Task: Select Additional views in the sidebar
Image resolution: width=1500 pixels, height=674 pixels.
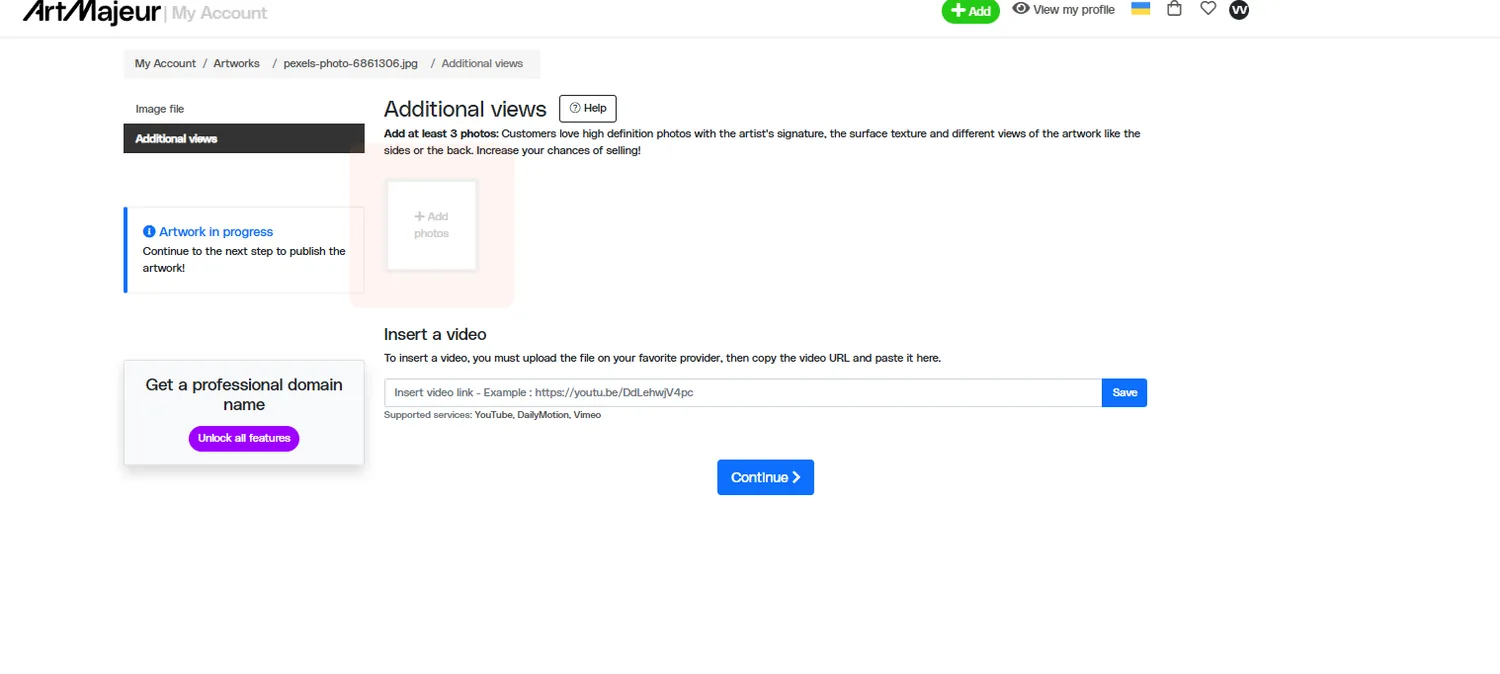Action: (244, 138)
